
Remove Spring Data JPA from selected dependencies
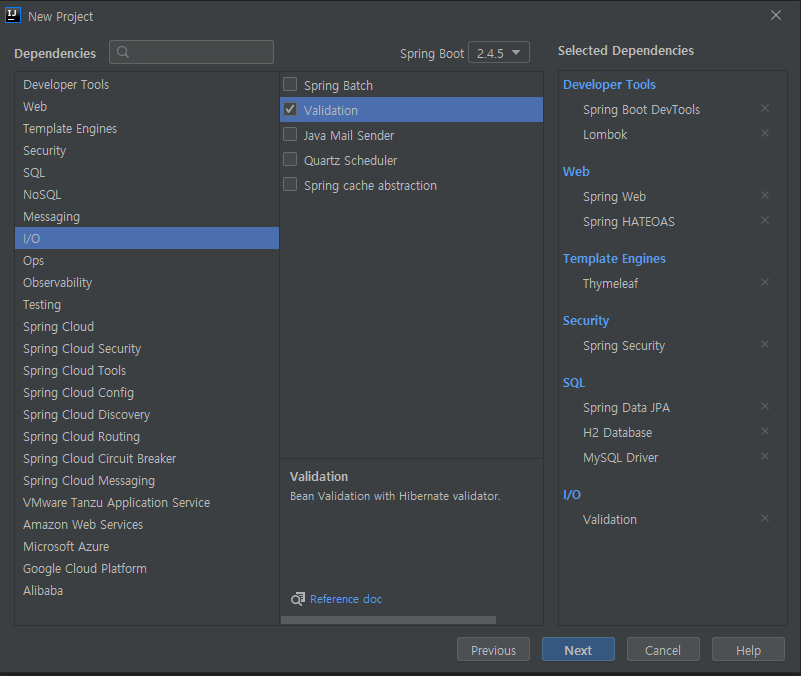tap(765, 406)
